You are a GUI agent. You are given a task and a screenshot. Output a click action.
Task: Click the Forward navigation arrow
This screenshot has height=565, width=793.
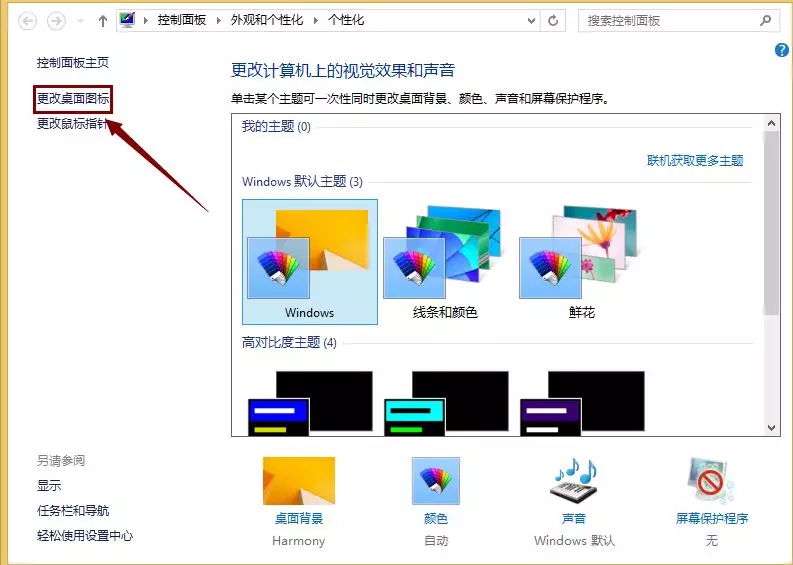click(56, 21)
